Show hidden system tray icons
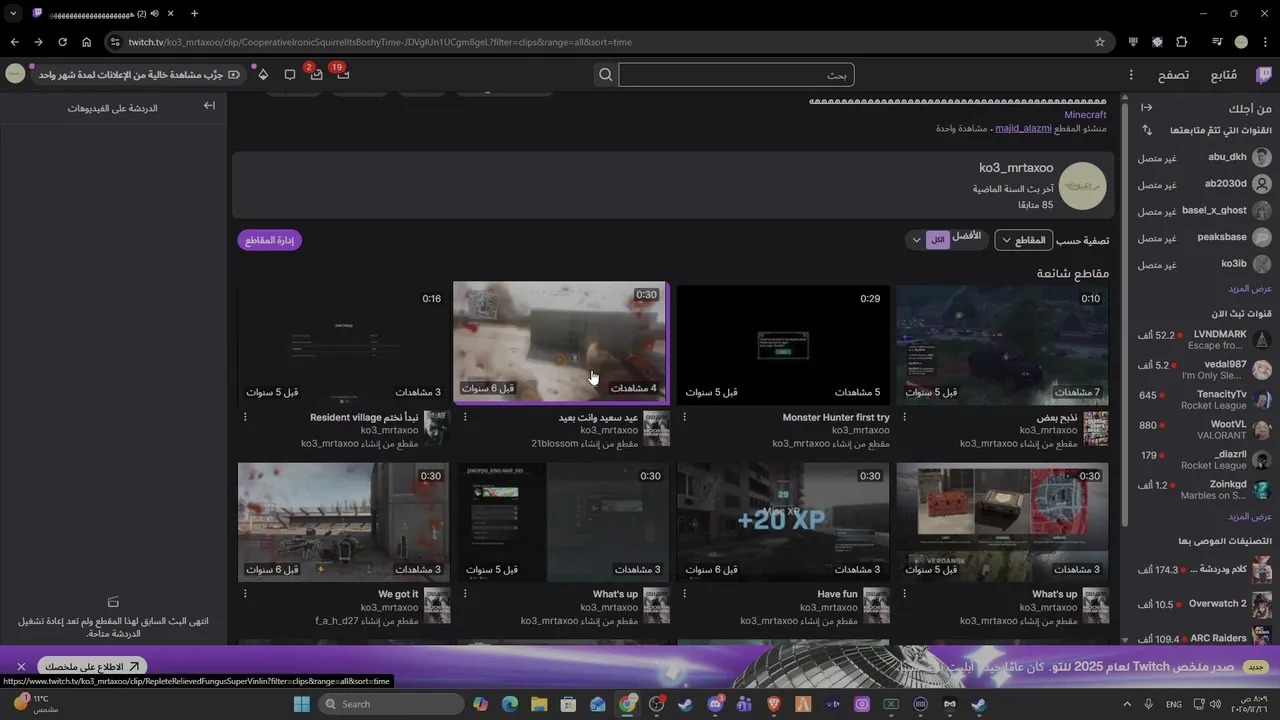Viewport: 1280px width, 720px height. point(1127,704)
